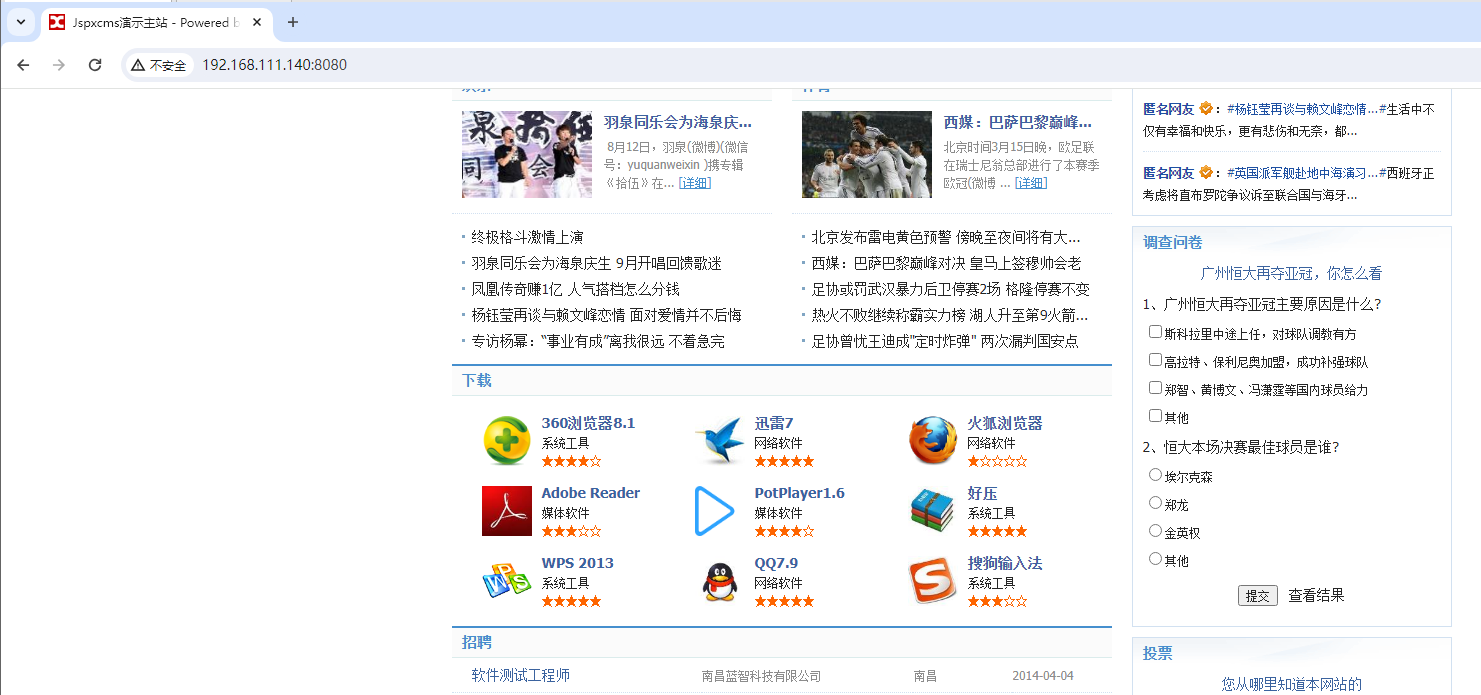Open #杨钰莹再谈与赖文峰恋情 comment link

(x=1302, y=109)
